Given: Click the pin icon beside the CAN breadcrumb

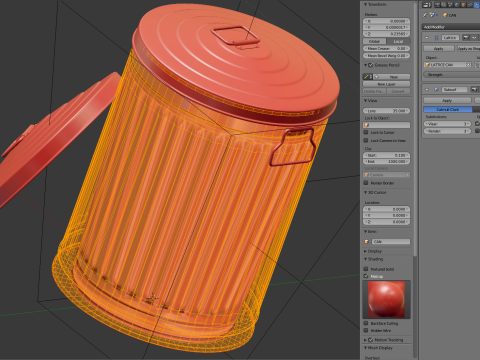Looking at the screenshot, I should 425,15.
